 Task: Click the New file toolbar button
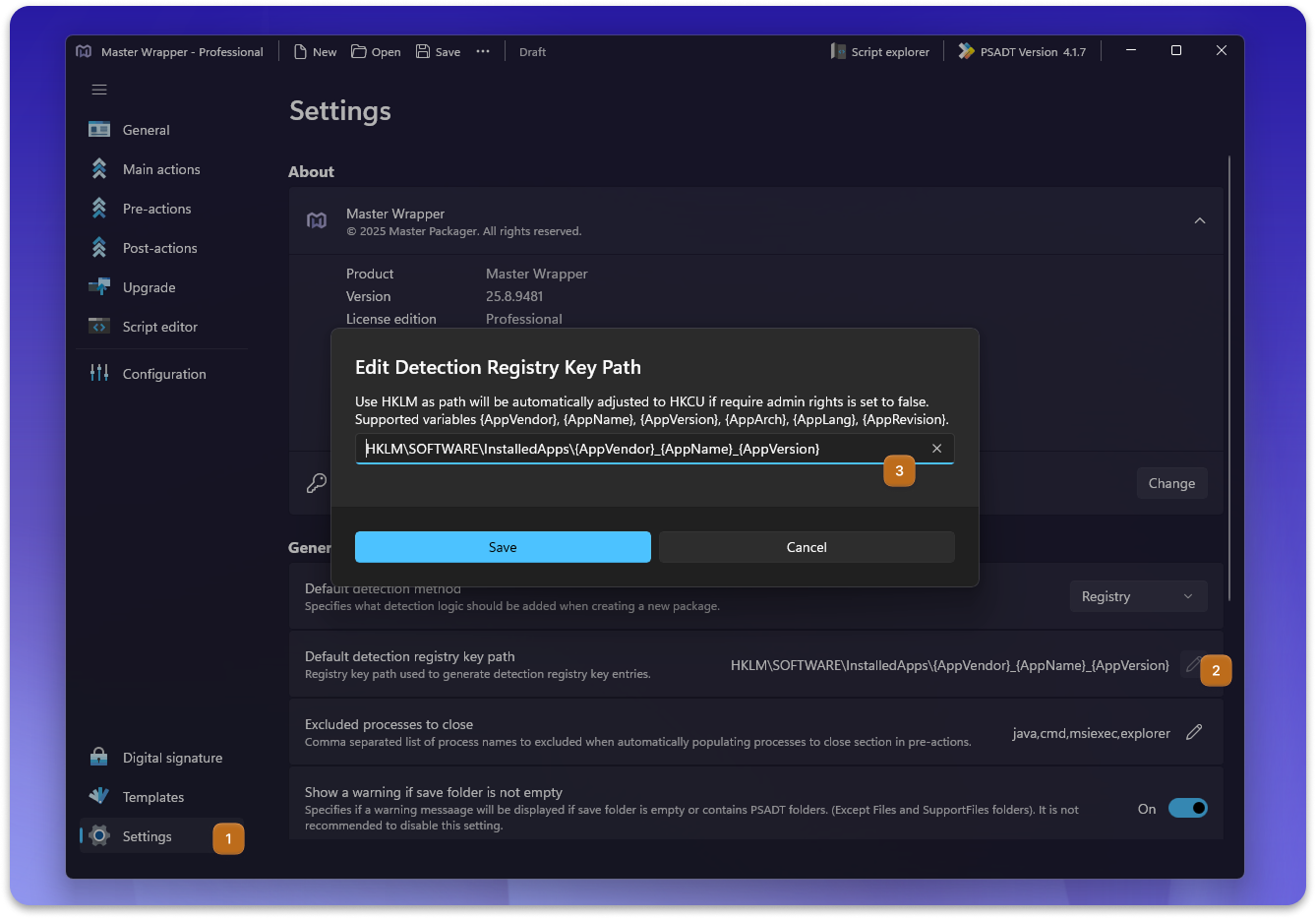(315, 51)
